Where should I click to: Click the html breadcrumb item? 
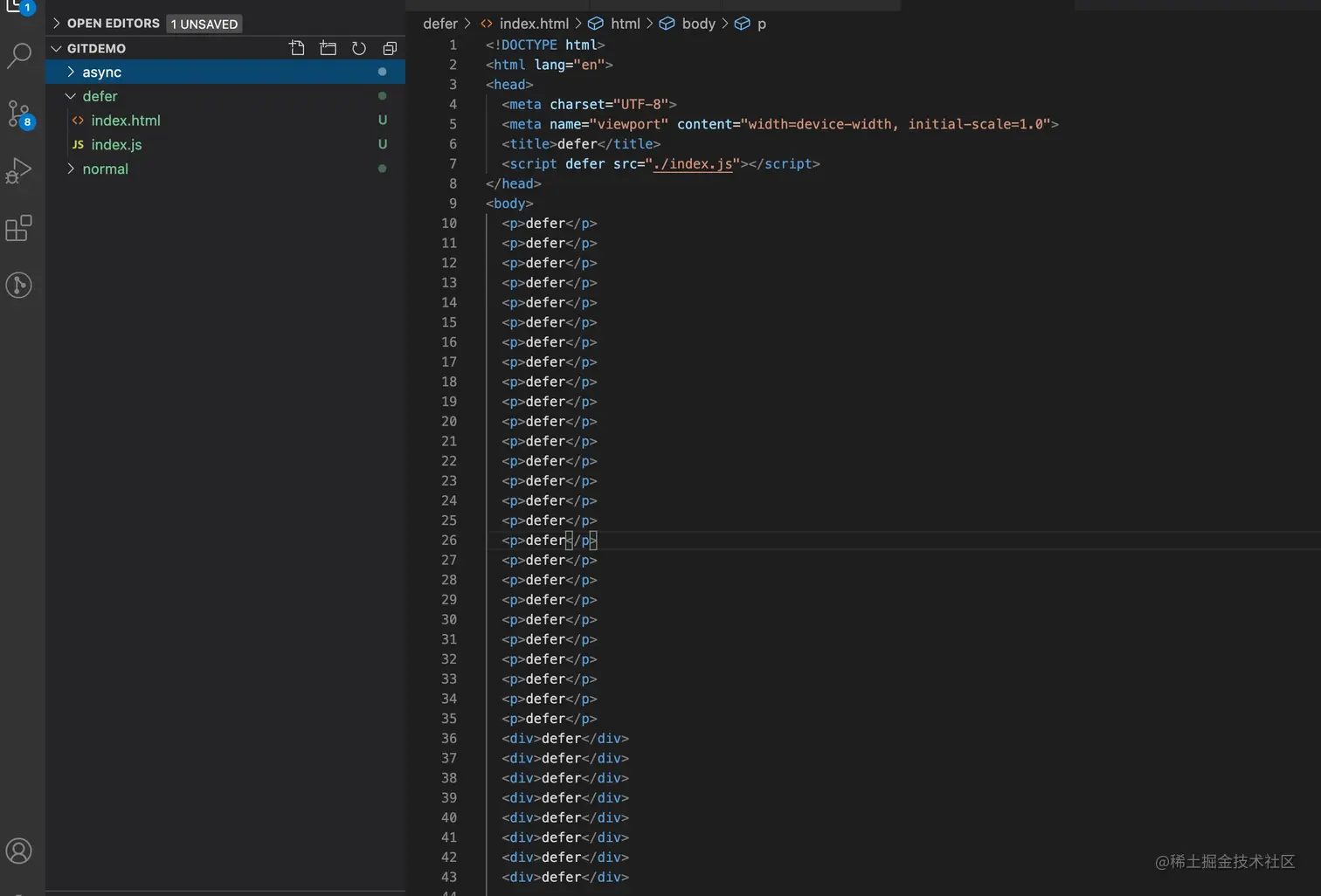[x=625, y=24]
